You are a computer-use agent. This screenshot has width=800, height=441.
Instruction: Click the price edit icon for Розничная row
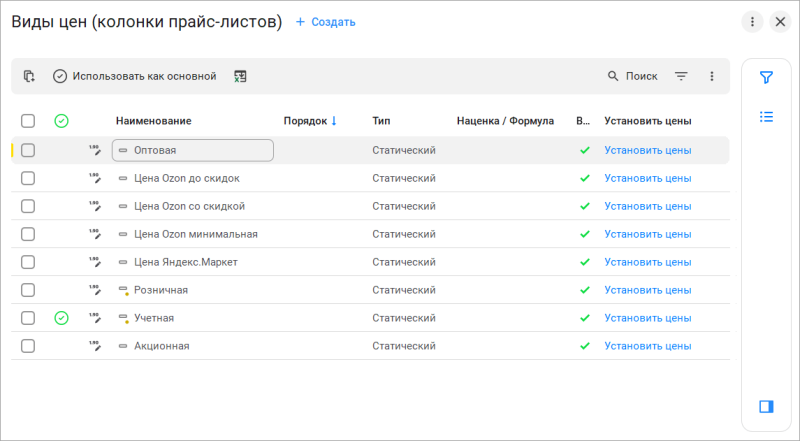[95, 290]
